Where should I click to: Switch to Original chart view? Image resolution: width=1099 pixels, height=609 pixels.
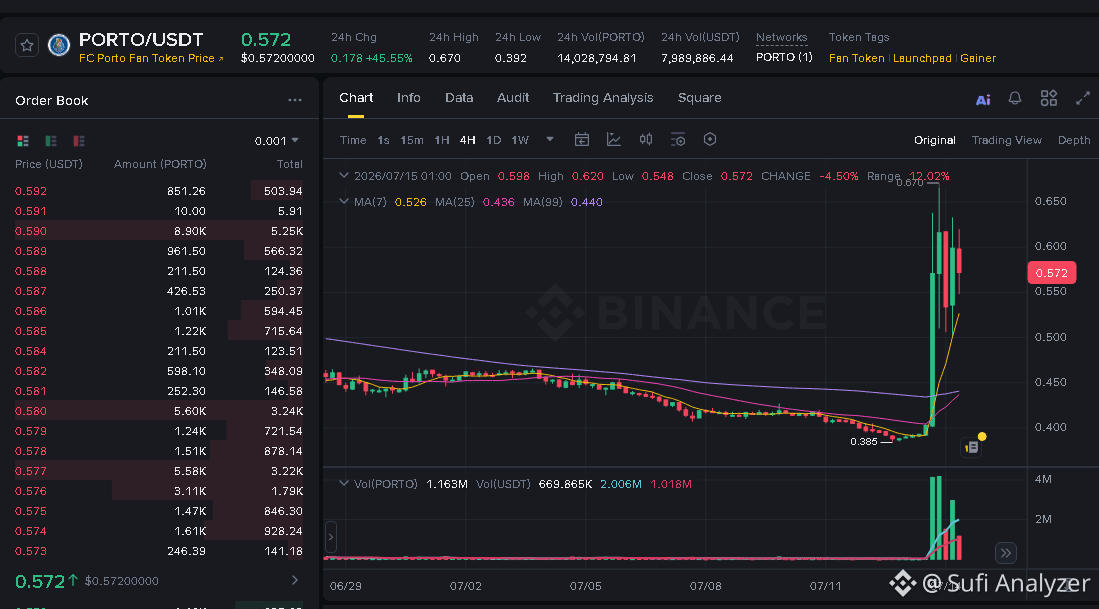(x=934, y=140)
